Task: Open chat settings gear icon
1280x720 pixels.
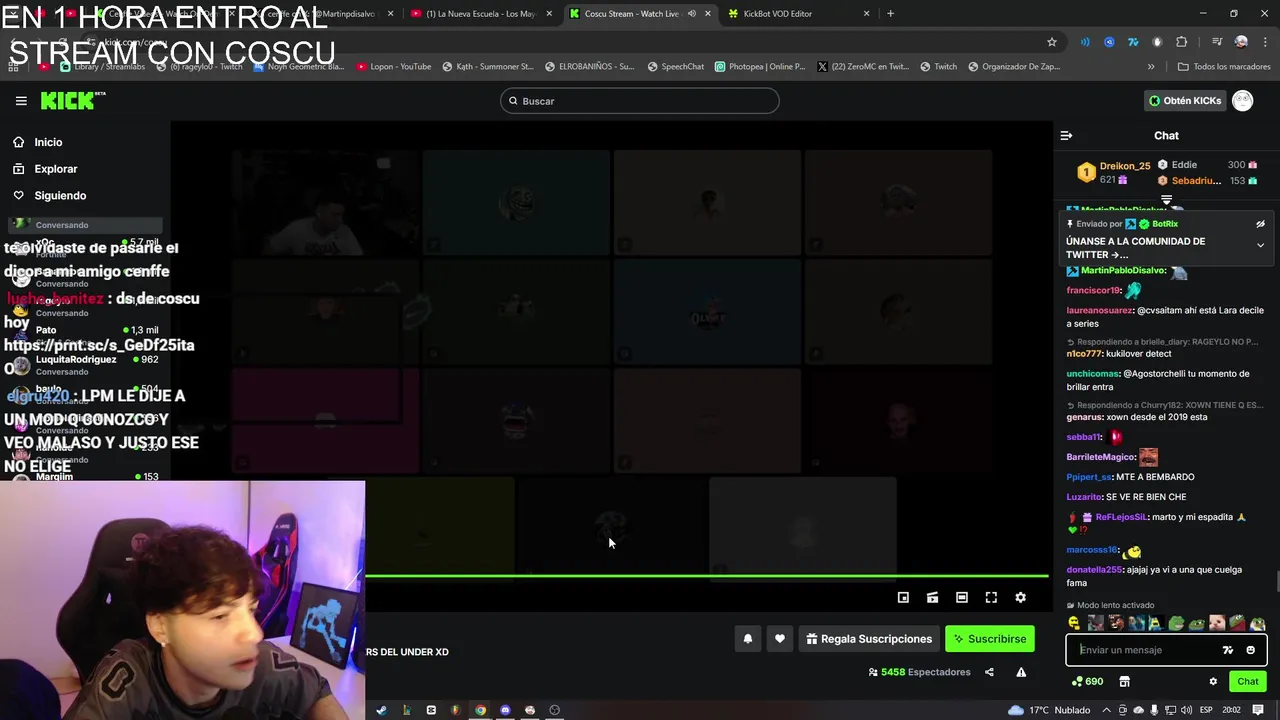Action: [x=1213, y=681]
